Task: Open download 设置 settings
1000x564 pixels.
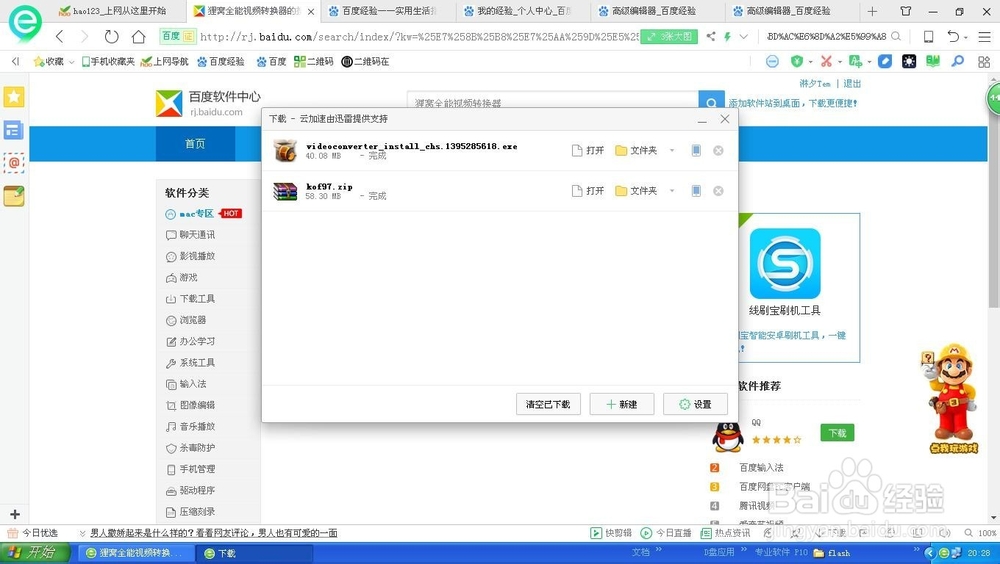Action: point(695,404)
